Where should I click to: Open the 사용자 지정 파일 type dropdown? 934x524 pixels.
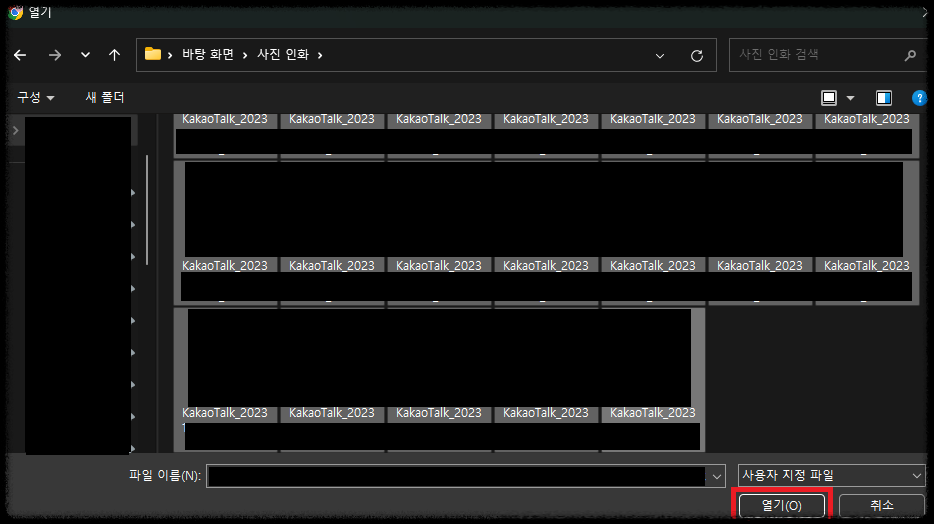[832, 475]
